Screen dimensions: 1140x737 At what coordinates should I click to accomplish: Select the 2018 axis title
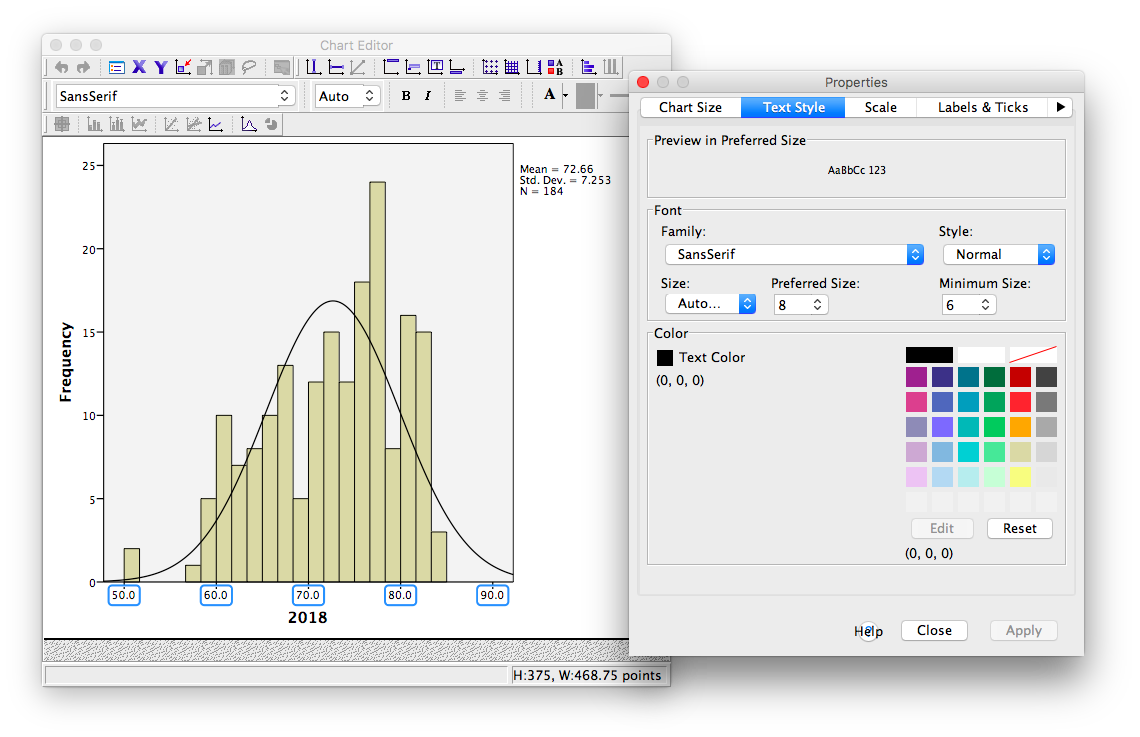point(308,618)
